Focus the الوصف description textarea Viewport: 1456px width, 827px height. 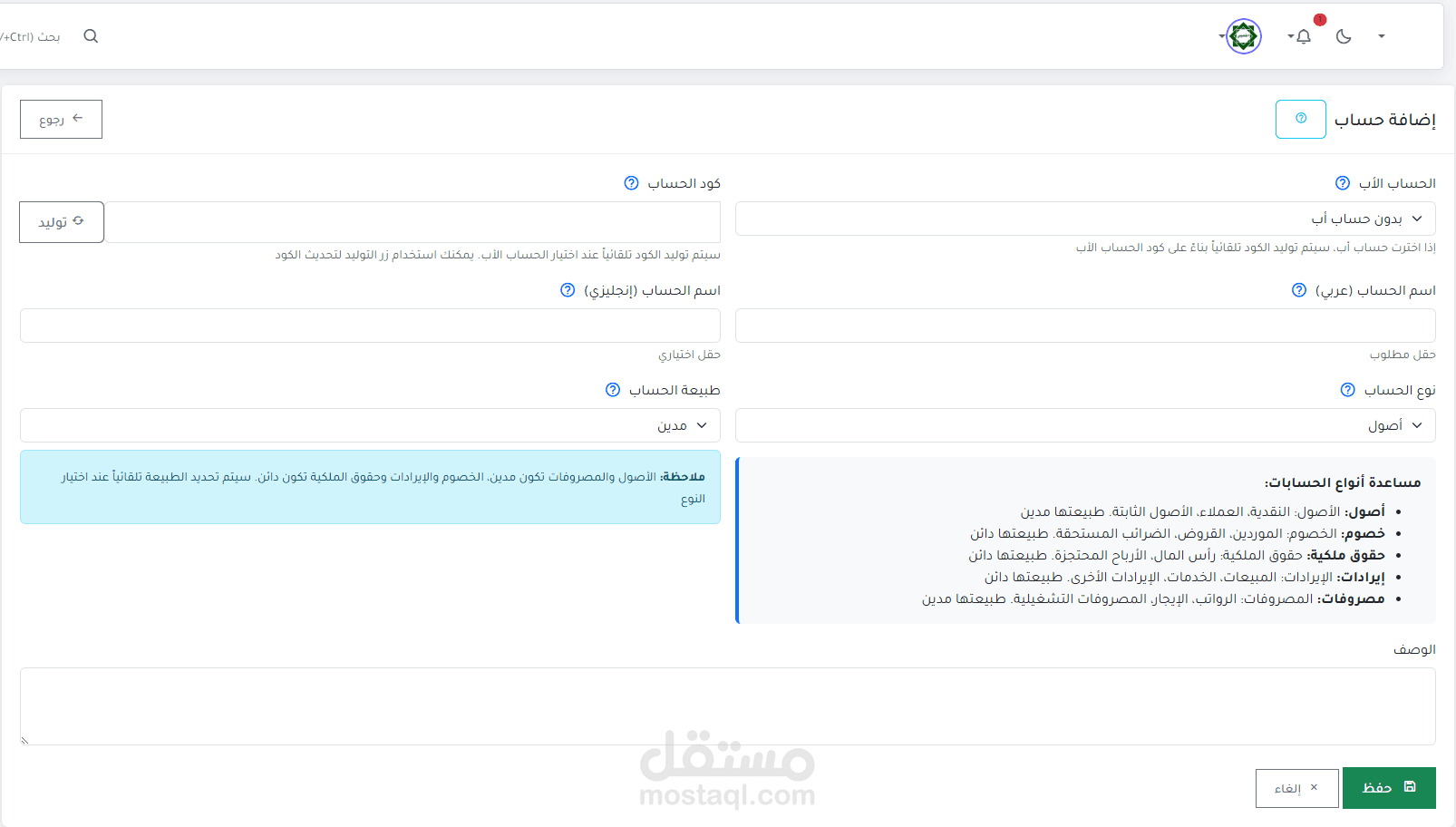tap(728, 706)
